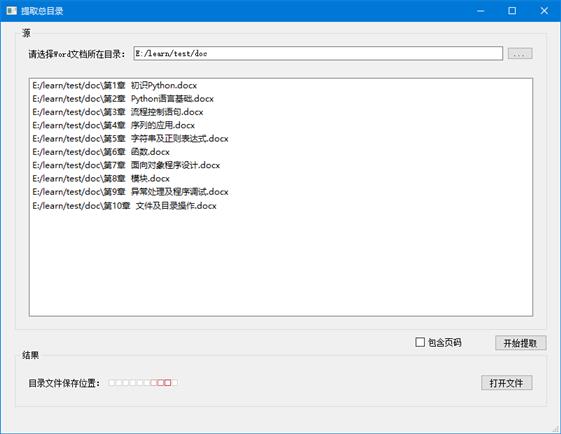The width and height of the screenshot is (561, 434).
Task: Select 第10章 文件及目录操作.docx entry
Action: click(125, 206)
